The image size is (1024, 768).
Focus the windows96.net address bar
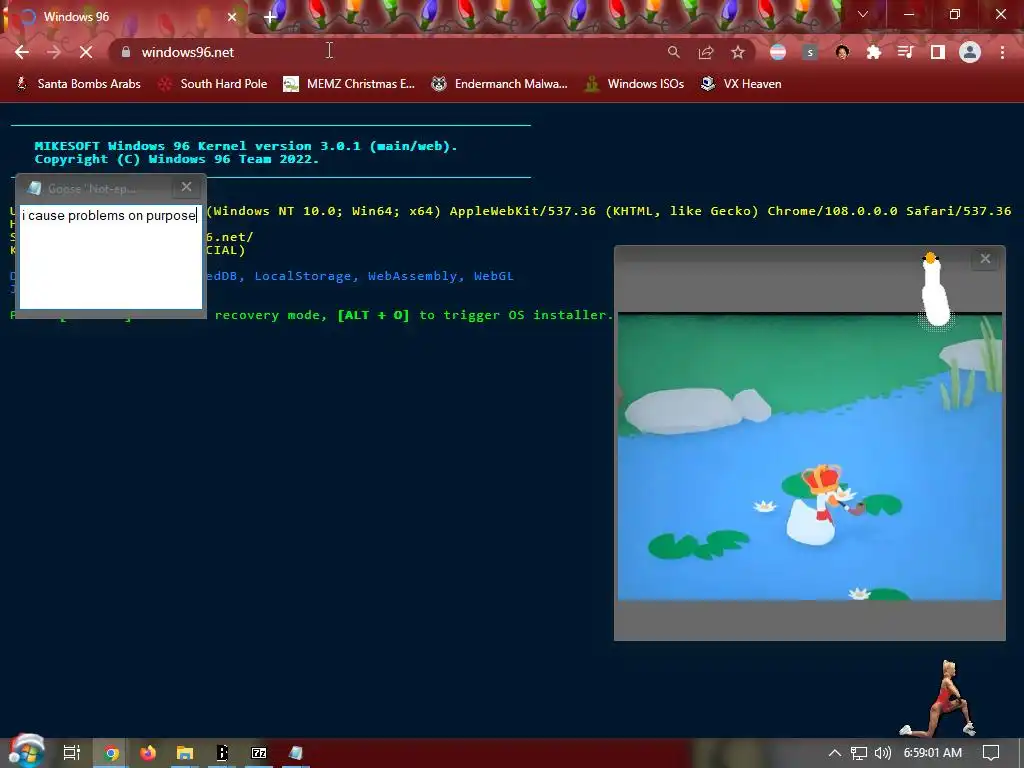coord(392,52)
